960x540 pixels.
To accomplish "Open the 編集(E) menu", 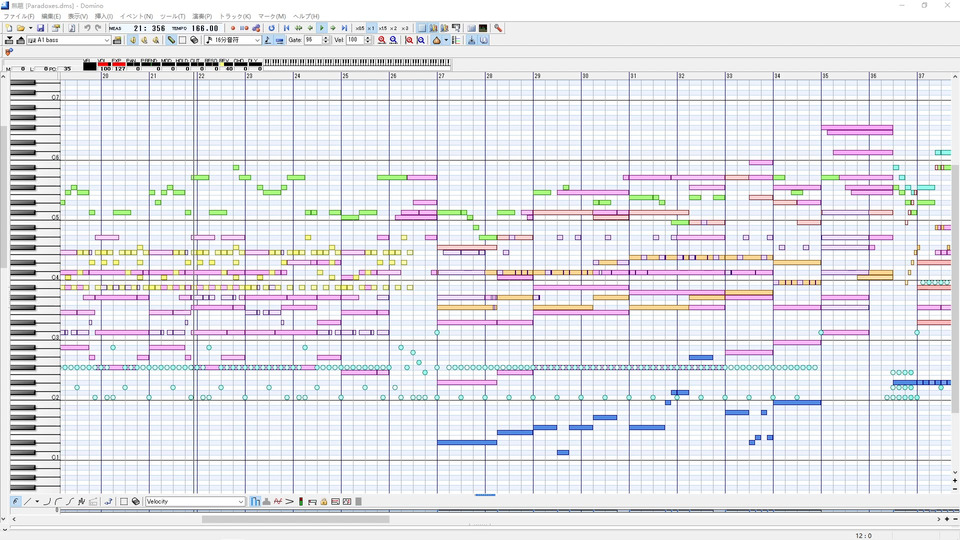I will (x=51, y=17).
